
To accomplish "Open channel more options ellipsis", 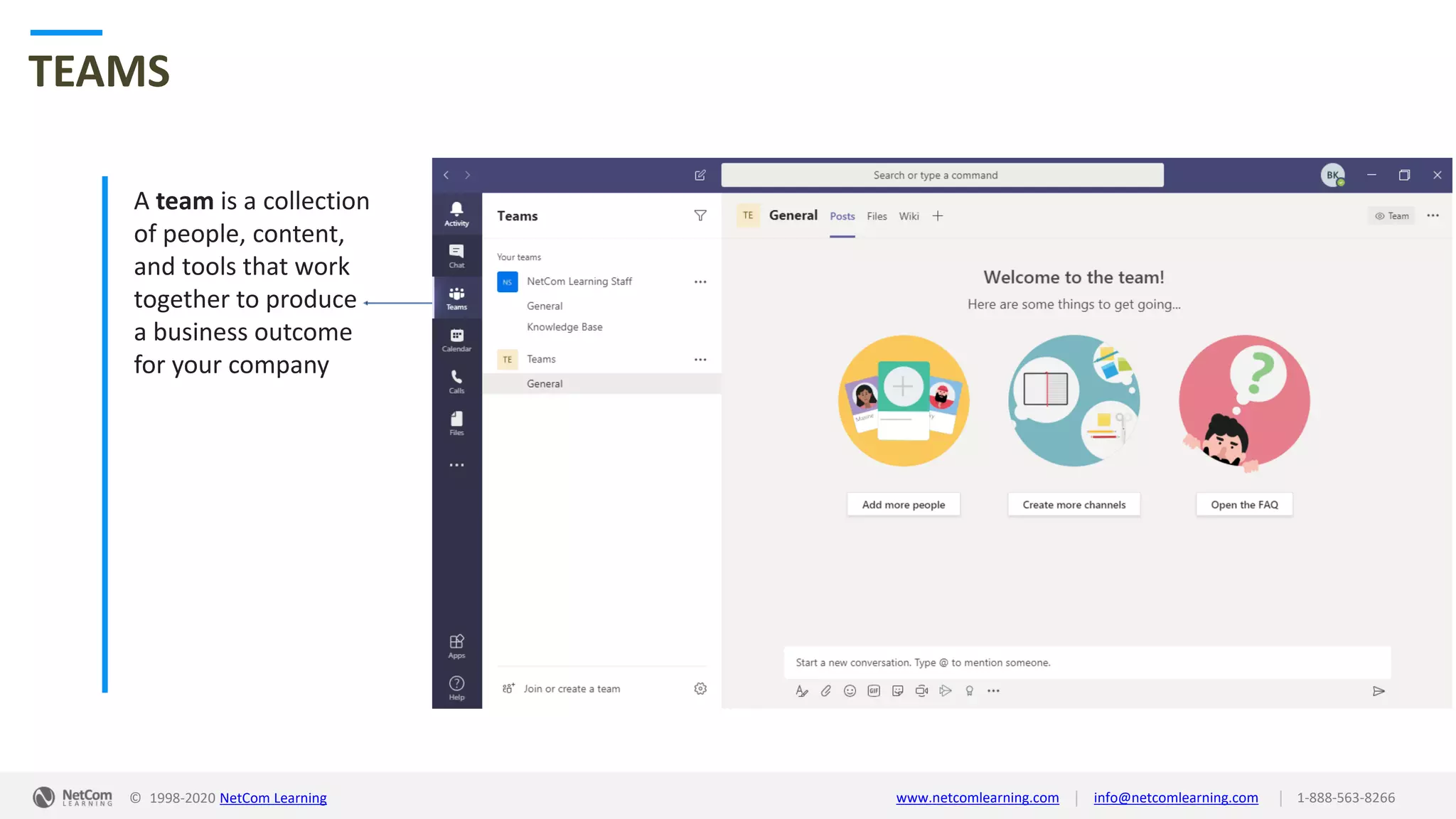I will 1433,215.
